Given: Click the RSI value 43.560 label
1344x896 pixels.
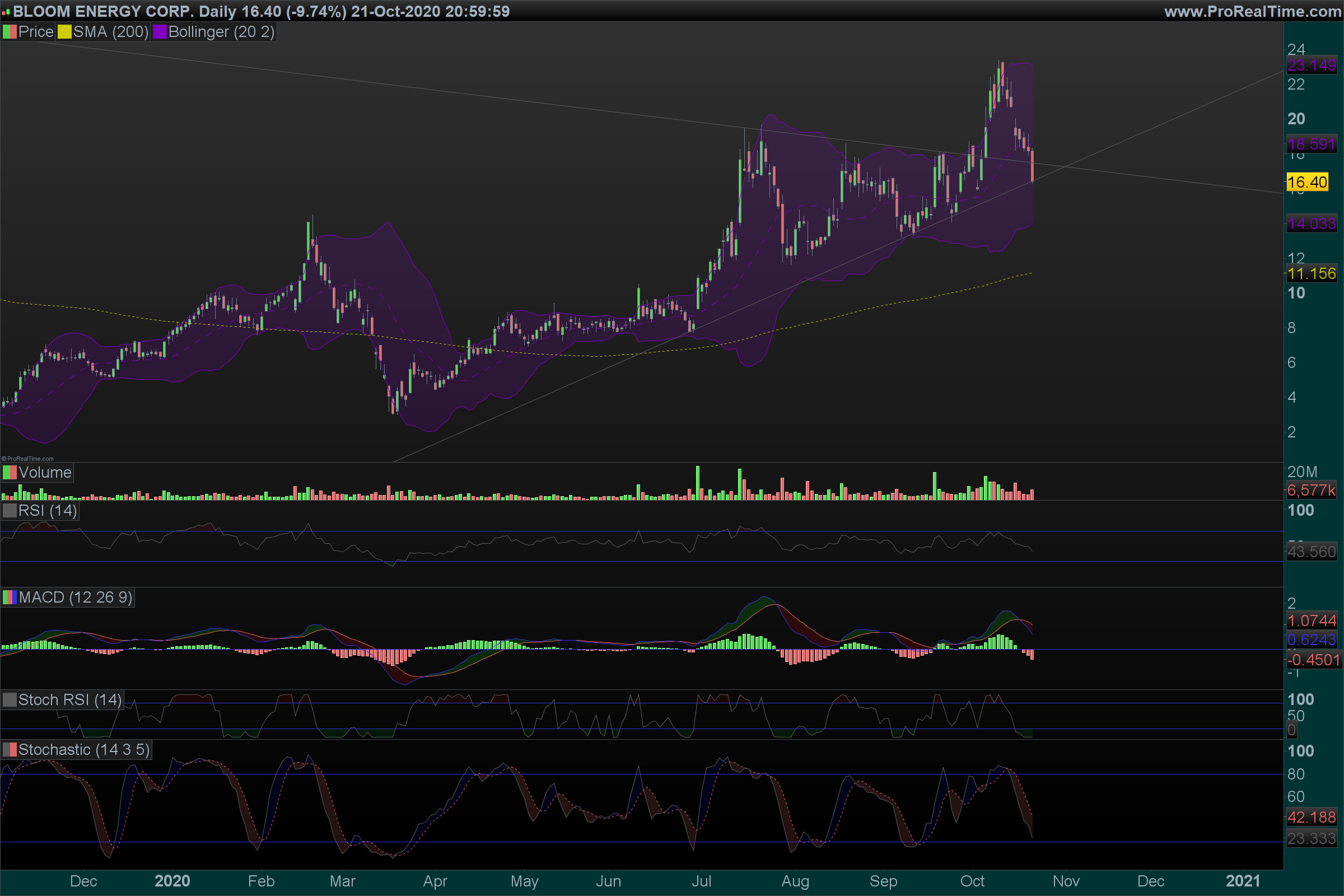Looking at the screenshot, I should point(1312,552).
